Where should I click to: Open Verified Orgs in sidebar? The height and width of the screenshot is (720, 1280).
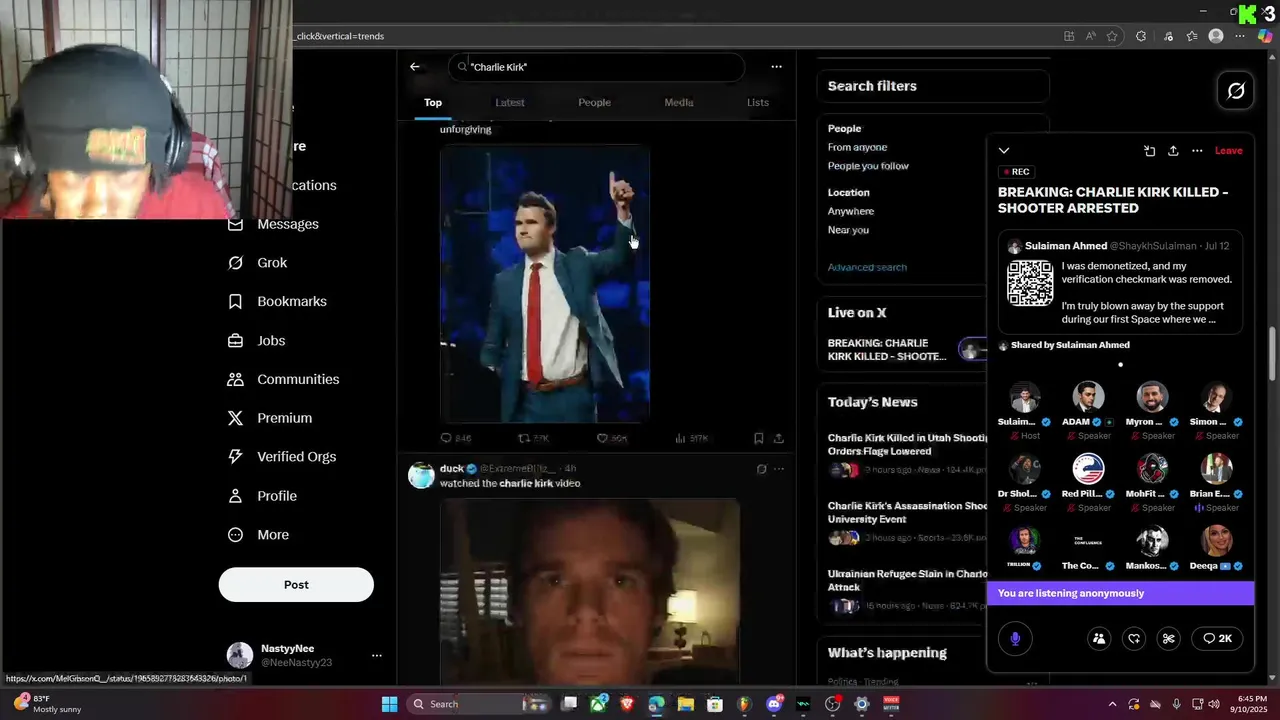click(x=281, y=457)
